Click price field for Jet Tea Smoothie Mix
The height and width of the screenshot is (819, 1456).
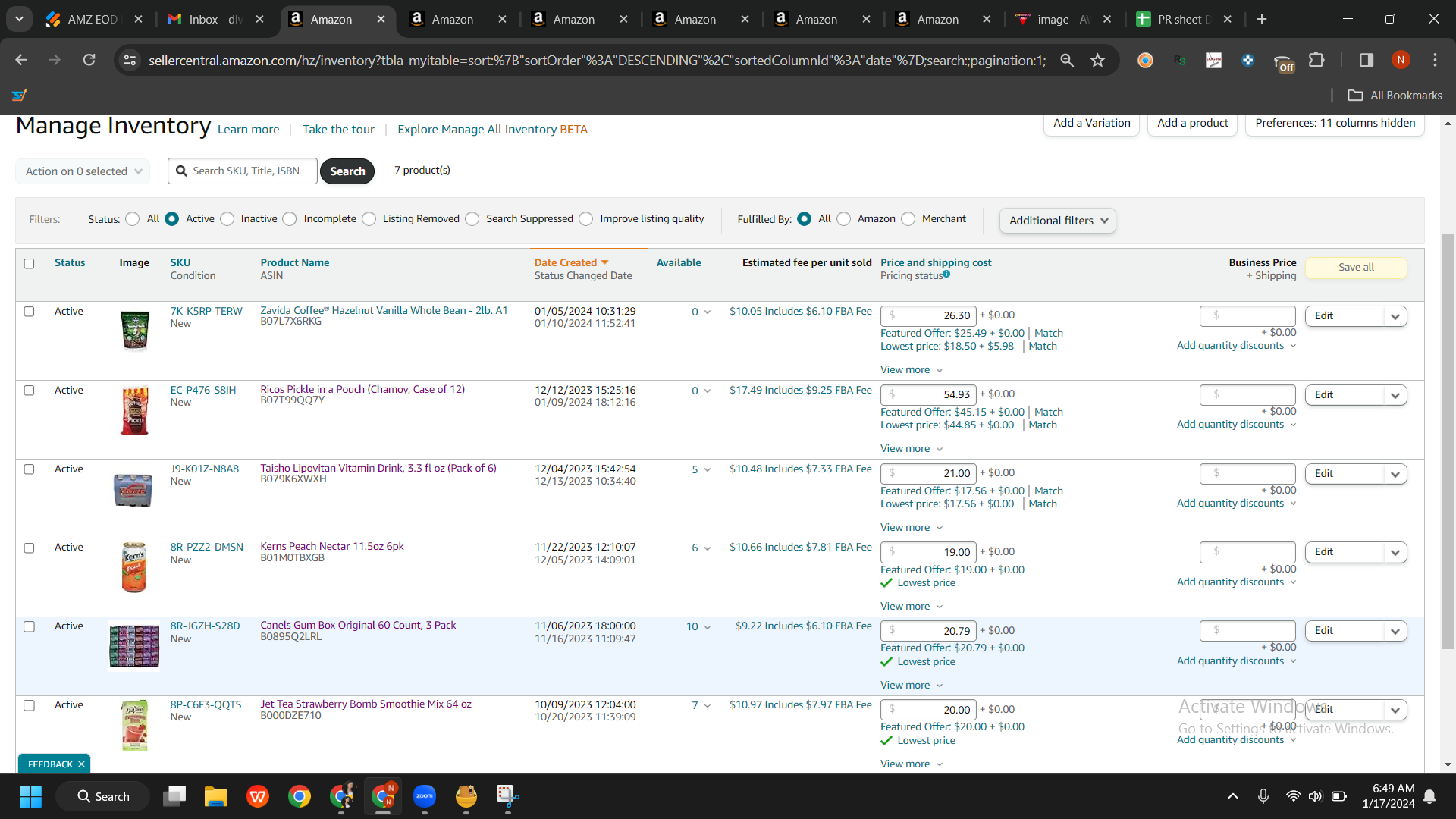(928, 710)
